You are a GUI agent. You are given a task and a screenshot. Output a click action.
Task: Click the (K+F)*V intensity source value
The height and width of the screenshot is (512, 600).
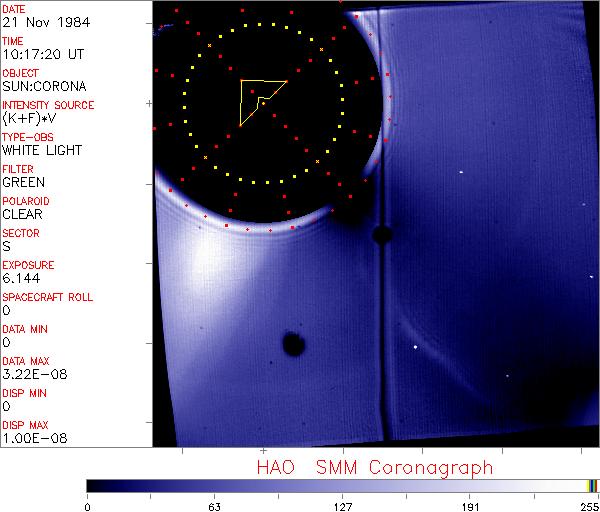pyautogui.click(x=31, y=118)
